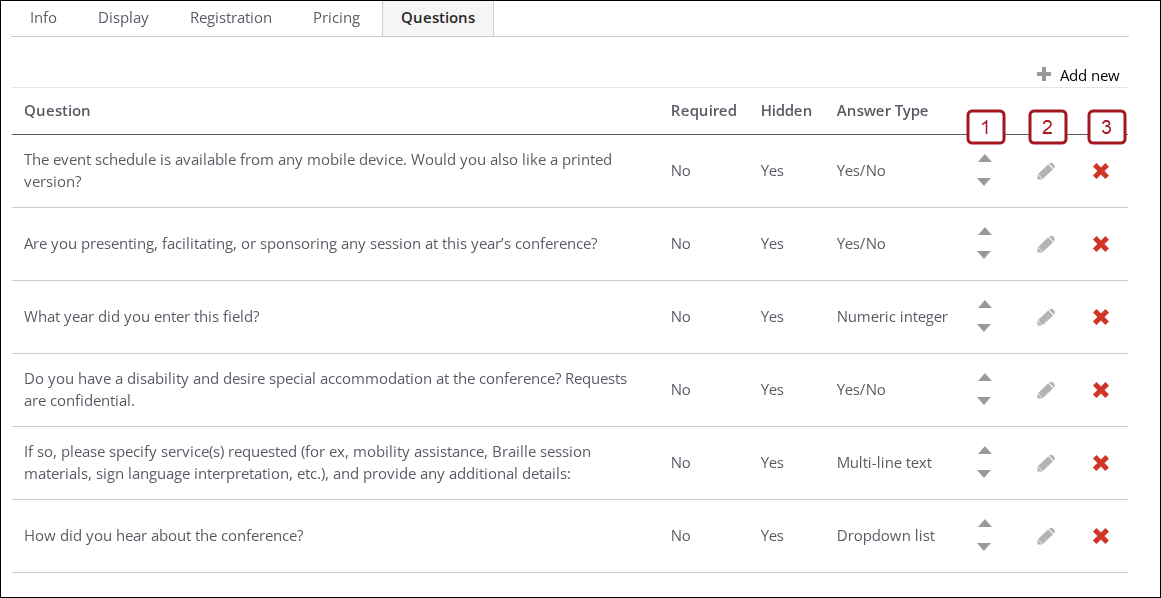Open the Display tab
This screenshot has width=1161, height=598.
123,18
